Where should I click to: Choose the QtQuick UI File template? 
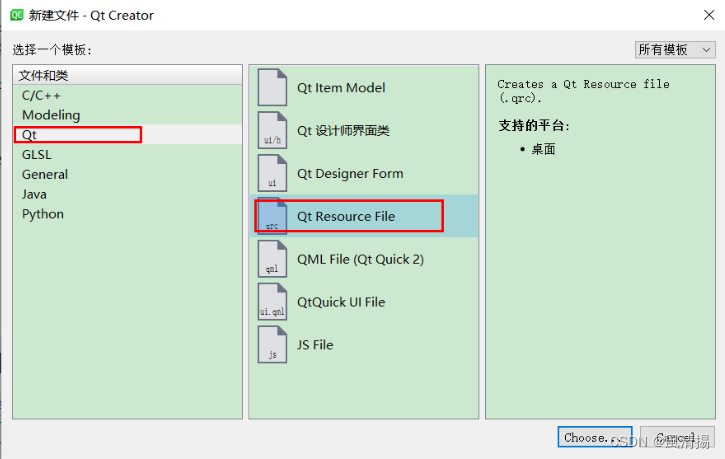pyautogui.click(x=363, y=302)
